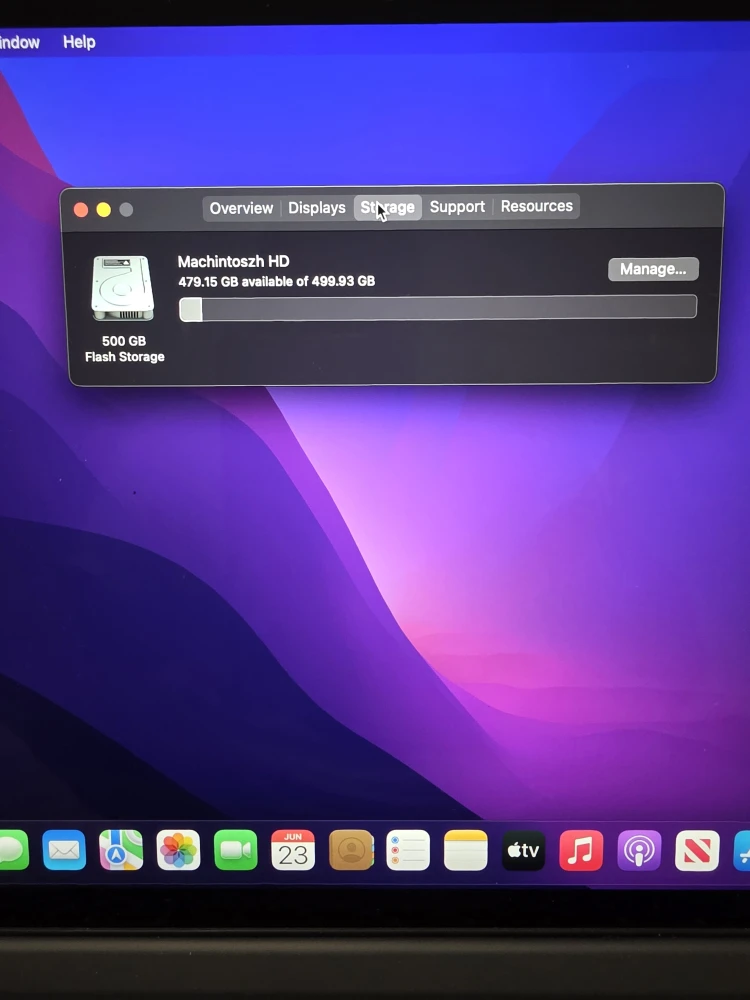
Task: Open Contacts in the Dock
Action: [x=351, y=850]
